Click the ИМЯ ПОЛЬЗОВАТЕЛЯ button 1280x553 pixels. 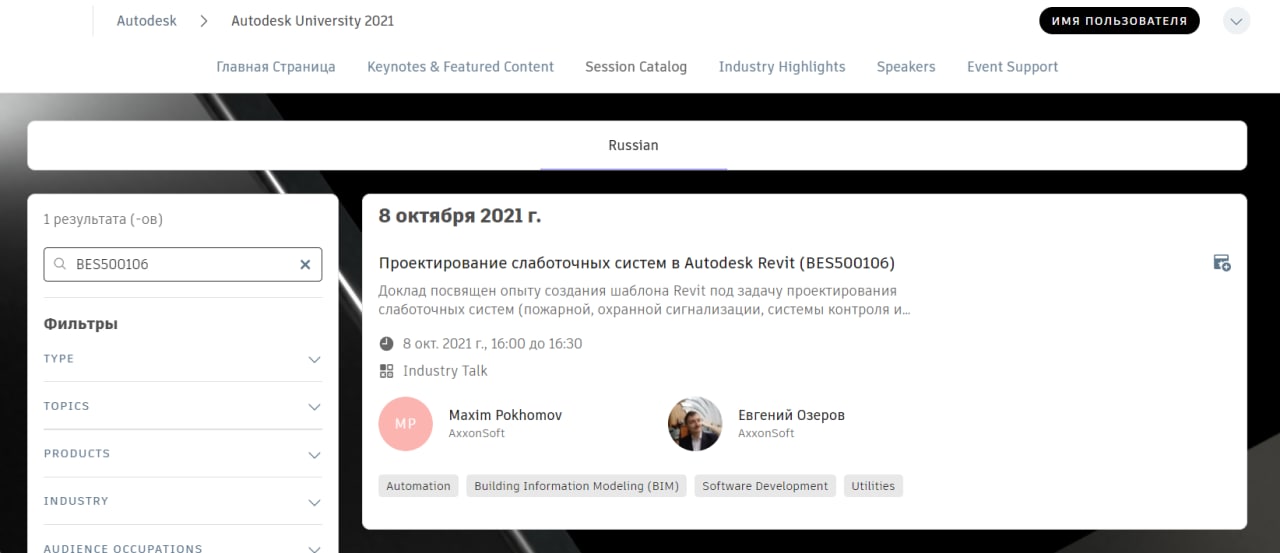point(1119,21)
